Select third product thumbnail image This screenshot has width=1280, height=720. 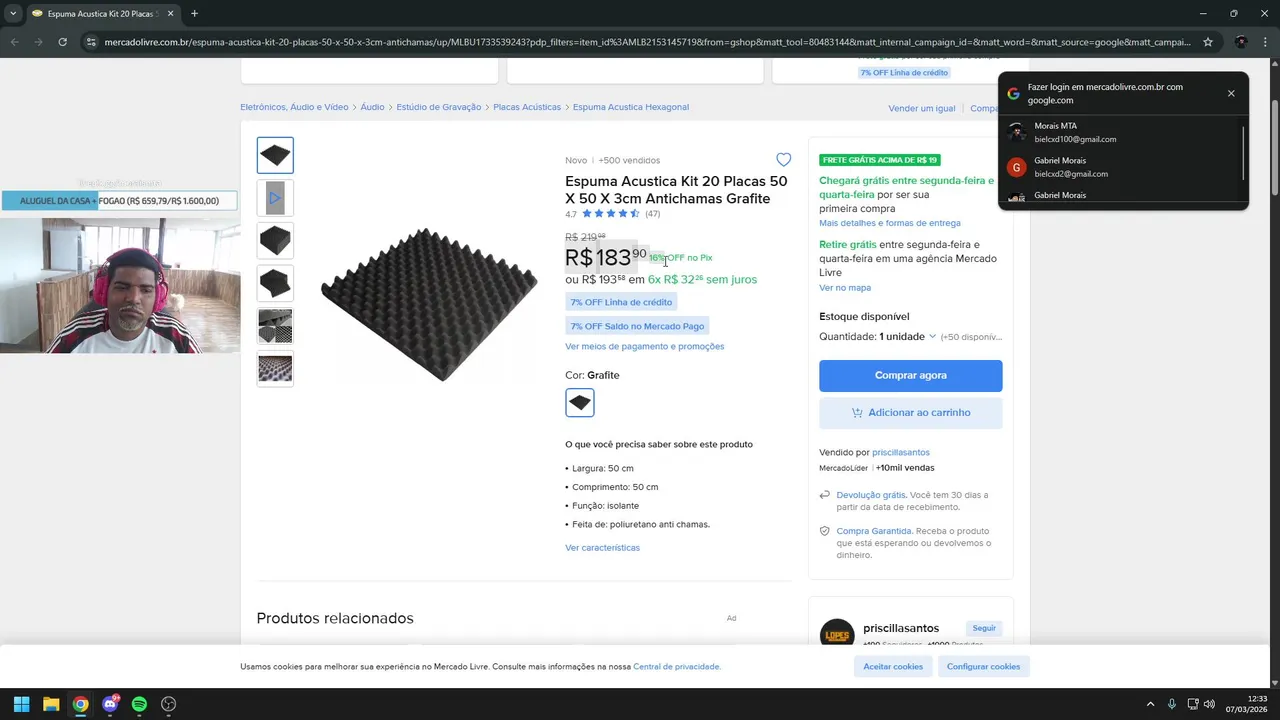(x=275, y=241)
